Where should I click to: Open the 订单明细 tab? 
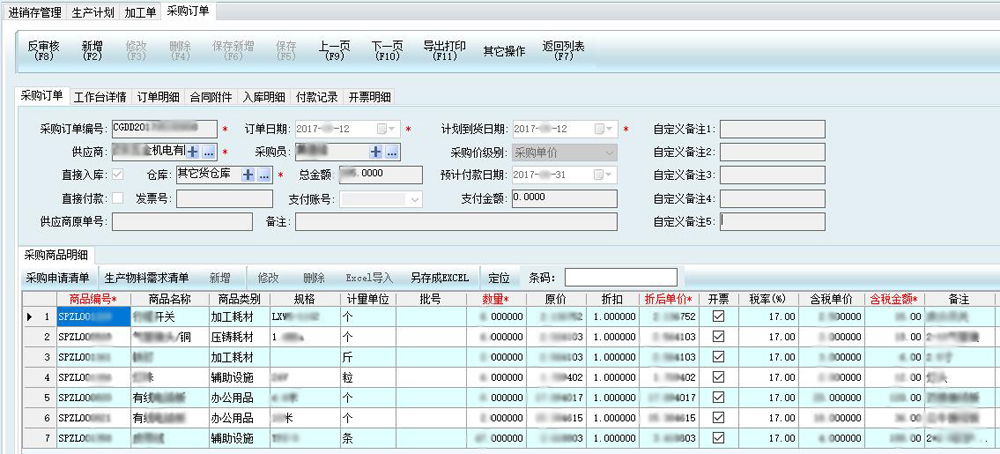tap(158, 98)
